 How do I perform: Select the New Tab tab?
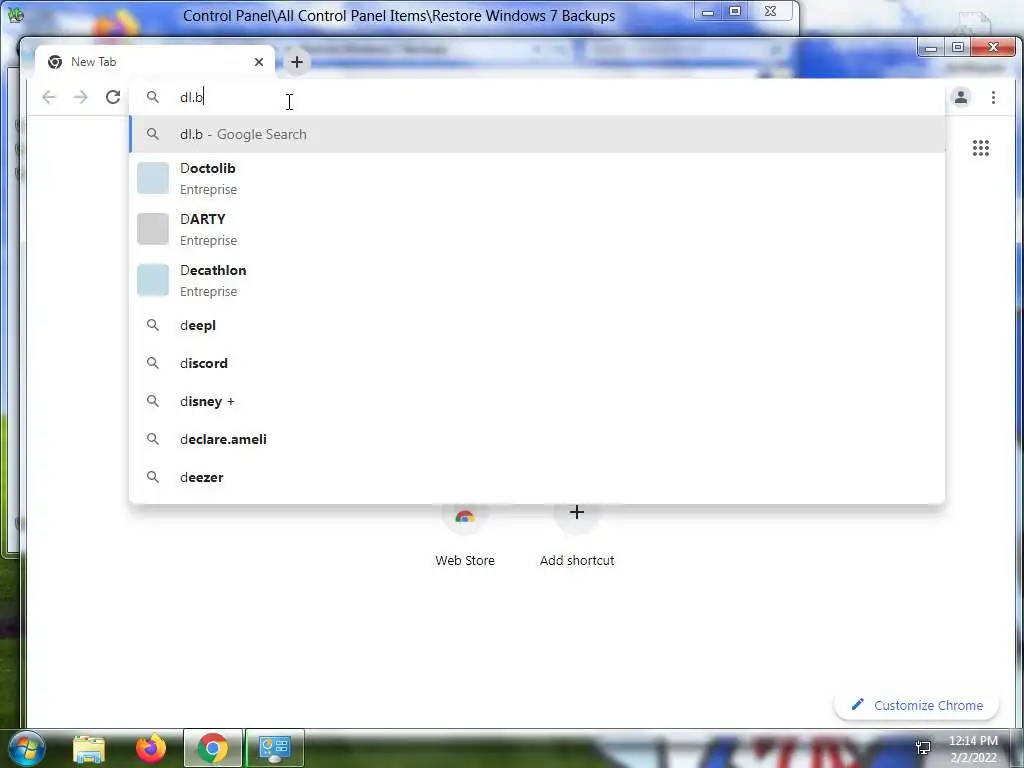coord(155,62)
